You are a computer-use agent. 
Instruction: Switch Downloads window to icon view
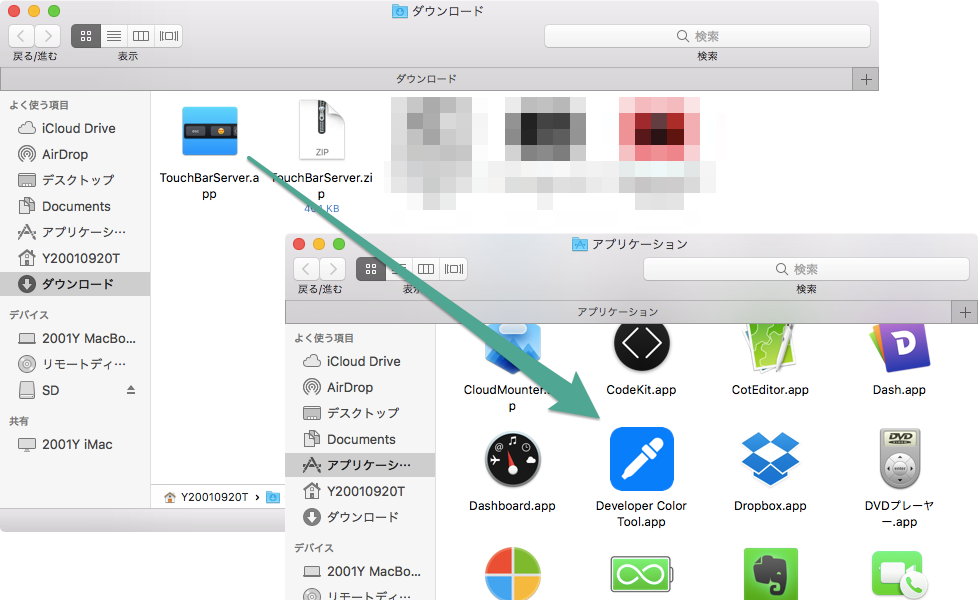[86, 36]
